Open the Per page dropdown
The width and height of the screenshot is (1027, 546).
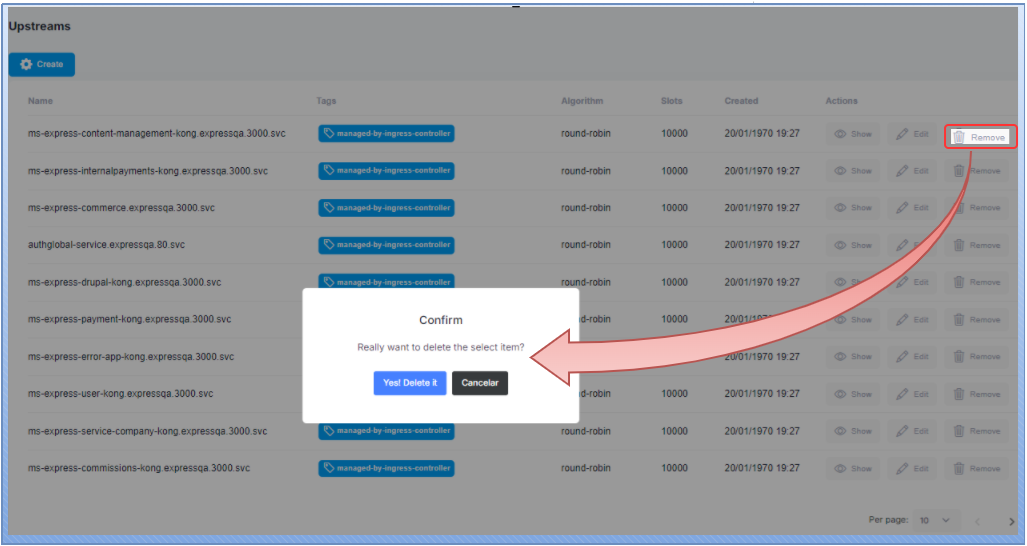pos(936,521)
